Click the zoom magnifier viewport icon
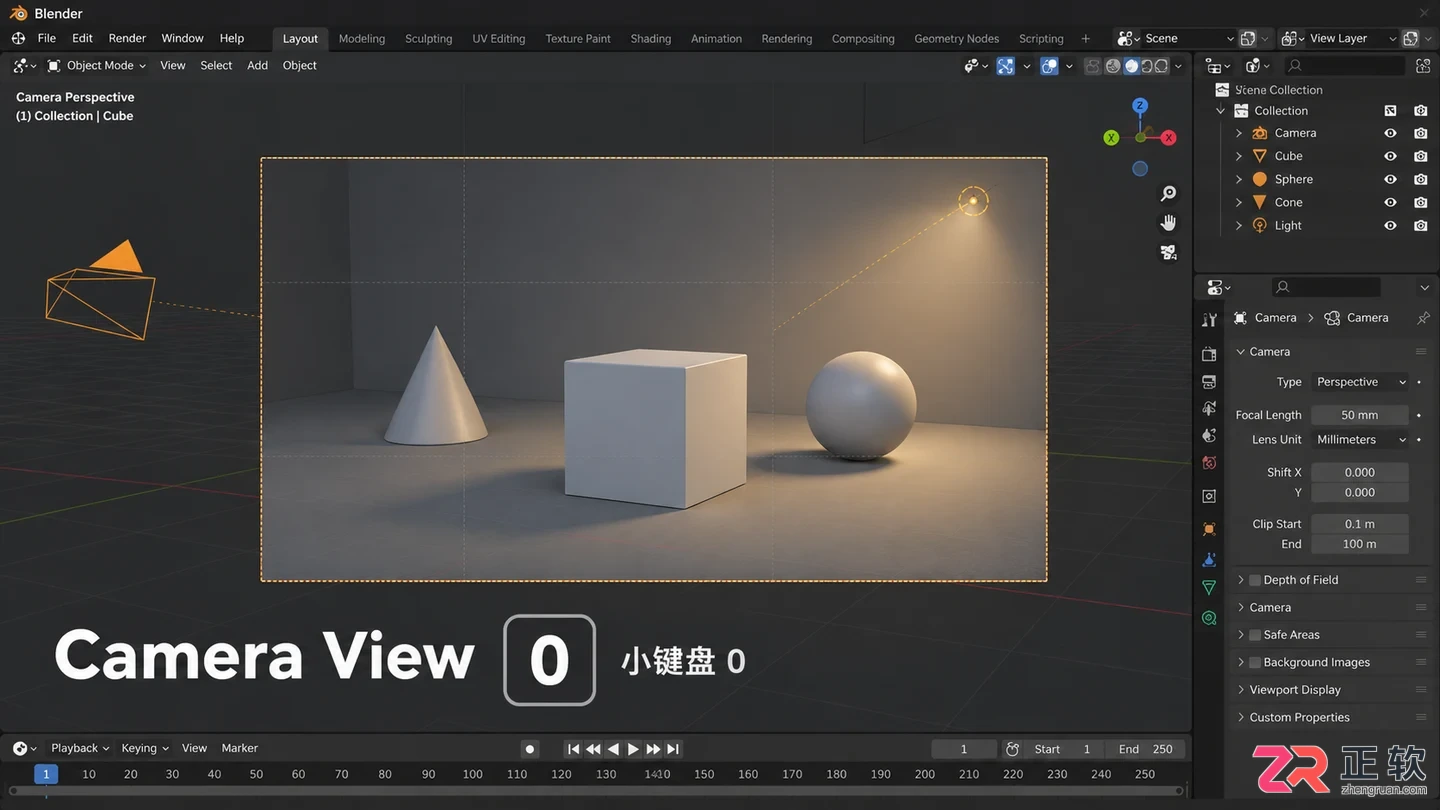Viewport: 1440px width, 810px height. 1168,194
